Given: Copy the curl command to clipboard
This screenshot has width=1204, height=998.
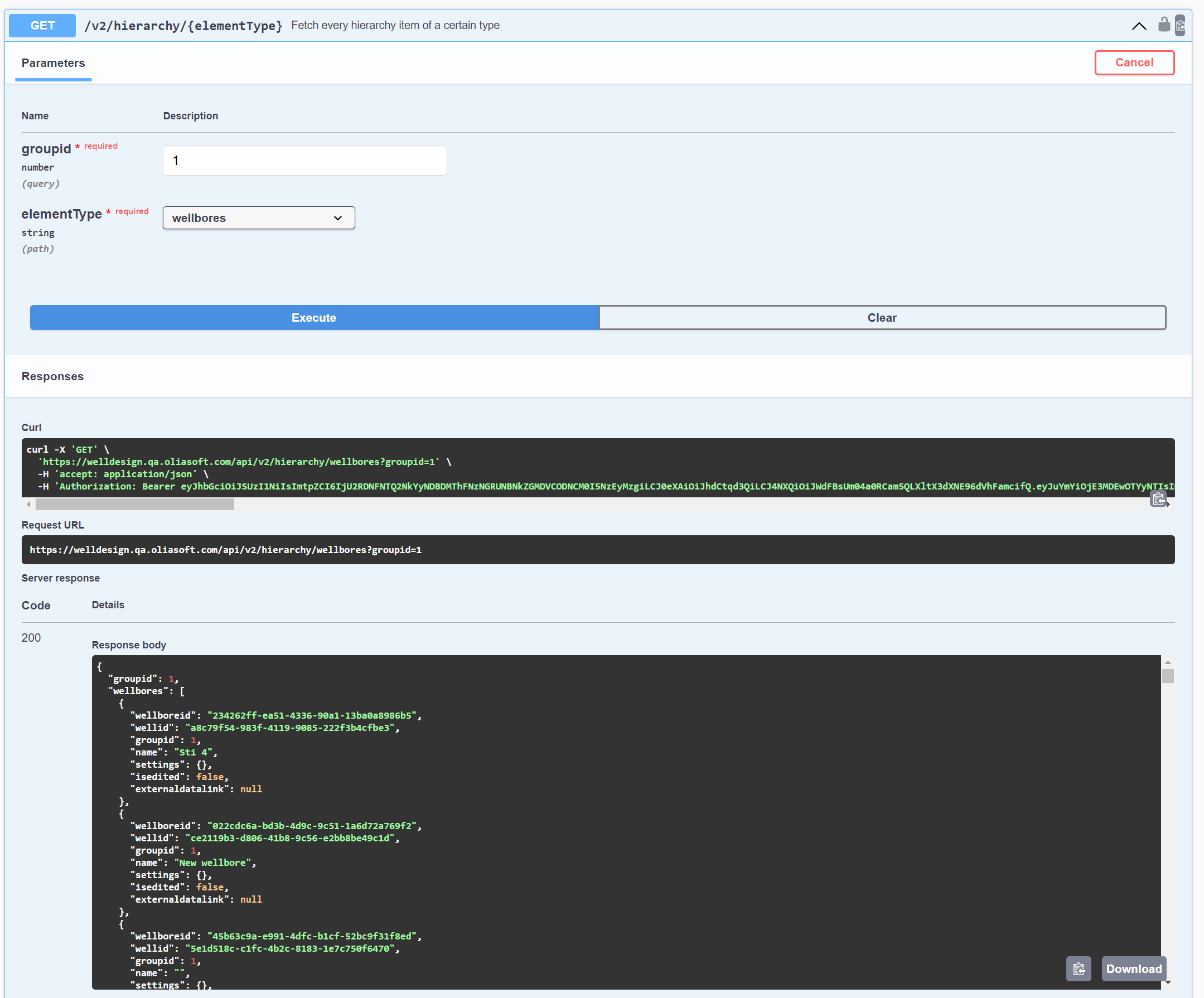Looking at the screenshot, I should tap(1158, 500).
